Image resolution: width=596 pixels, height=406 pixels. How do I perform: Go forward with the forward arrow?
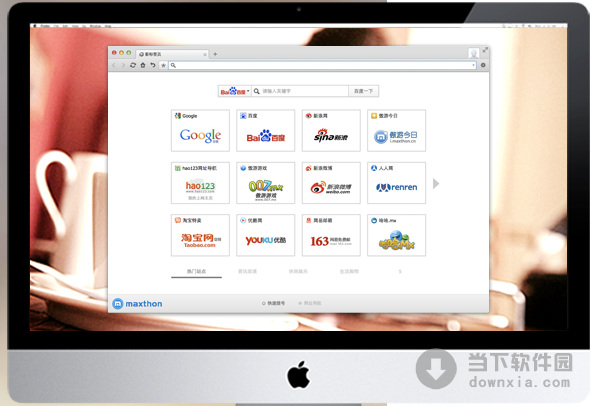click(x=123, y=65)
